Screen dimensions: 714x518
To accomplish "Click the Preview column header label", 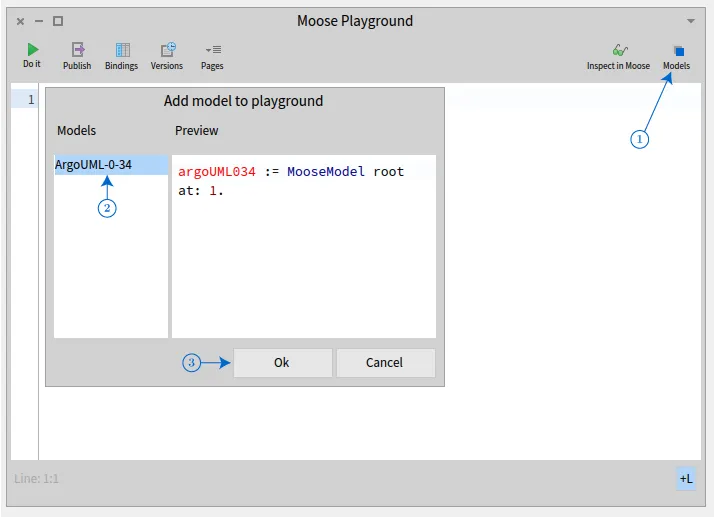I will tap(197, 131).
